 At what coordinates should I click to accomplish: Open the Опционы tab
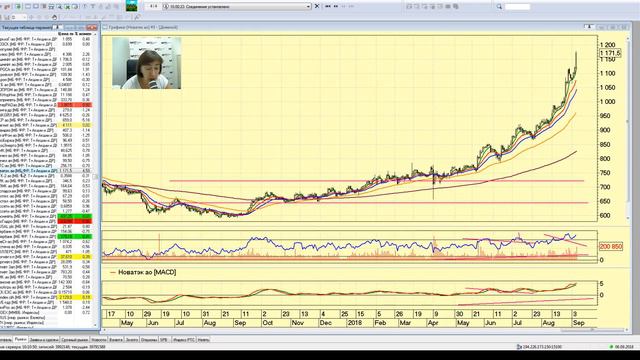tap(149, 340)
